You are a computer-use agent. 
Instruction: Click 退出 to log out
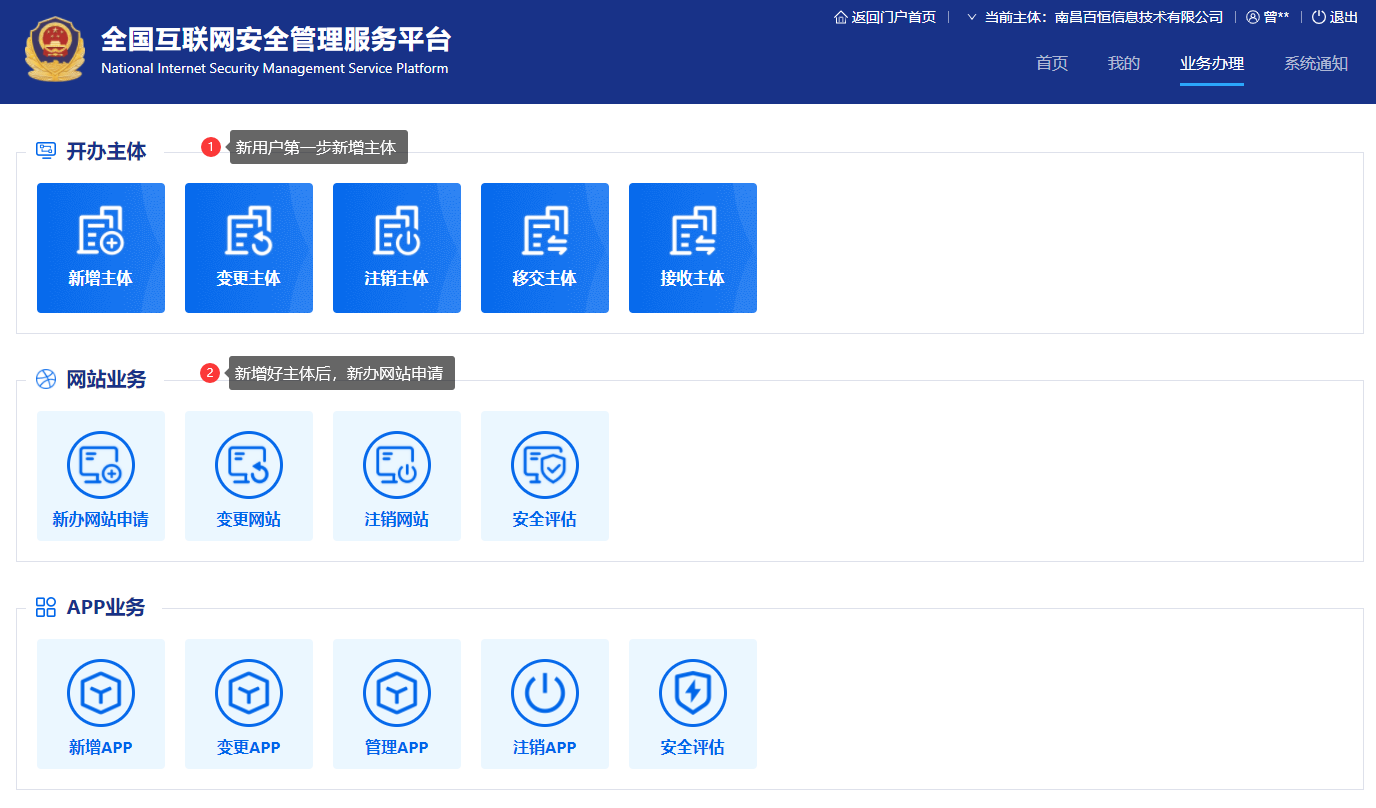[1334, 16]
